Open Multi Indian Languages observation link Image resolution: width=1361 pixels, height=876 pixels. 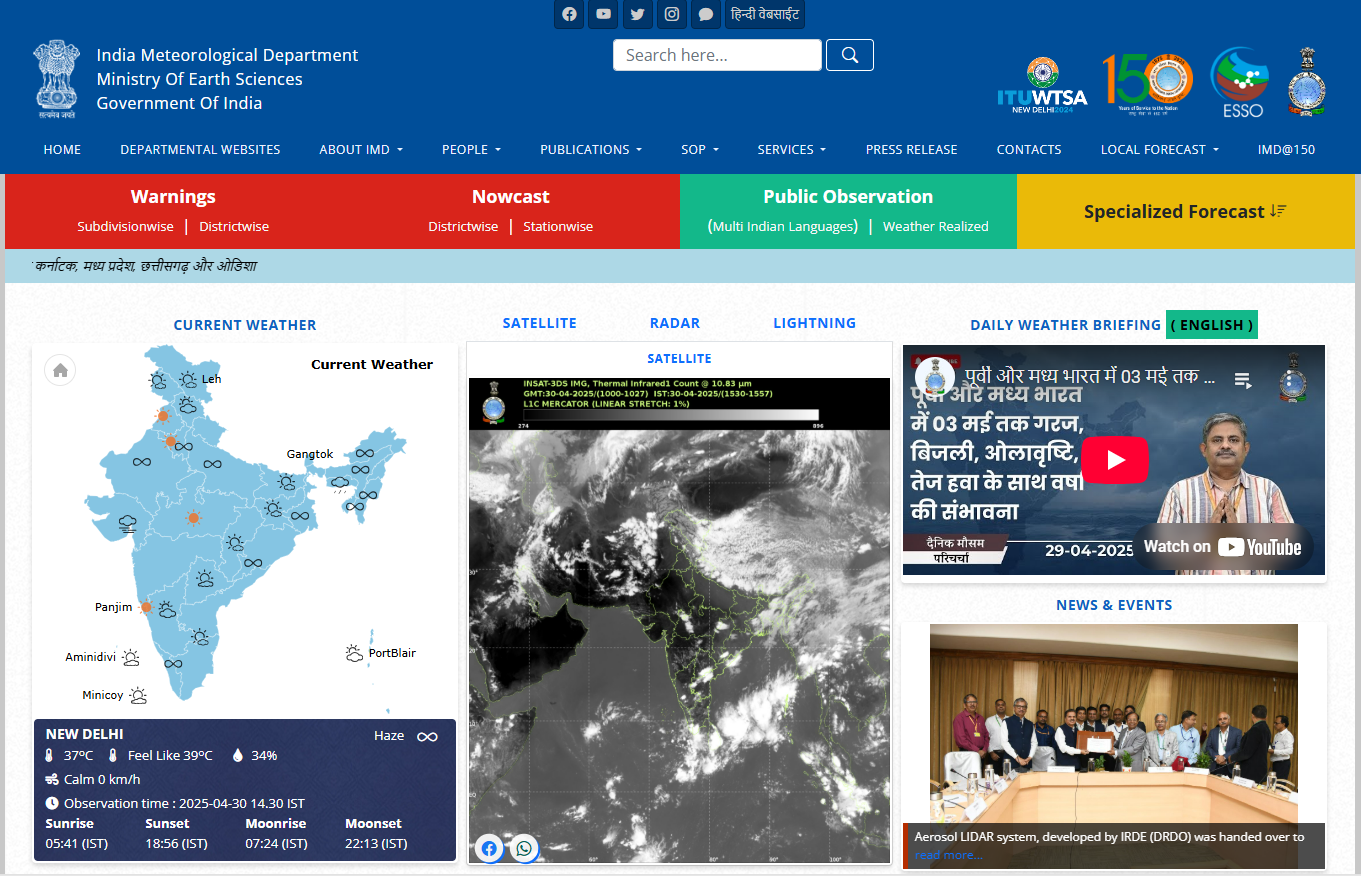click(783, 226)
